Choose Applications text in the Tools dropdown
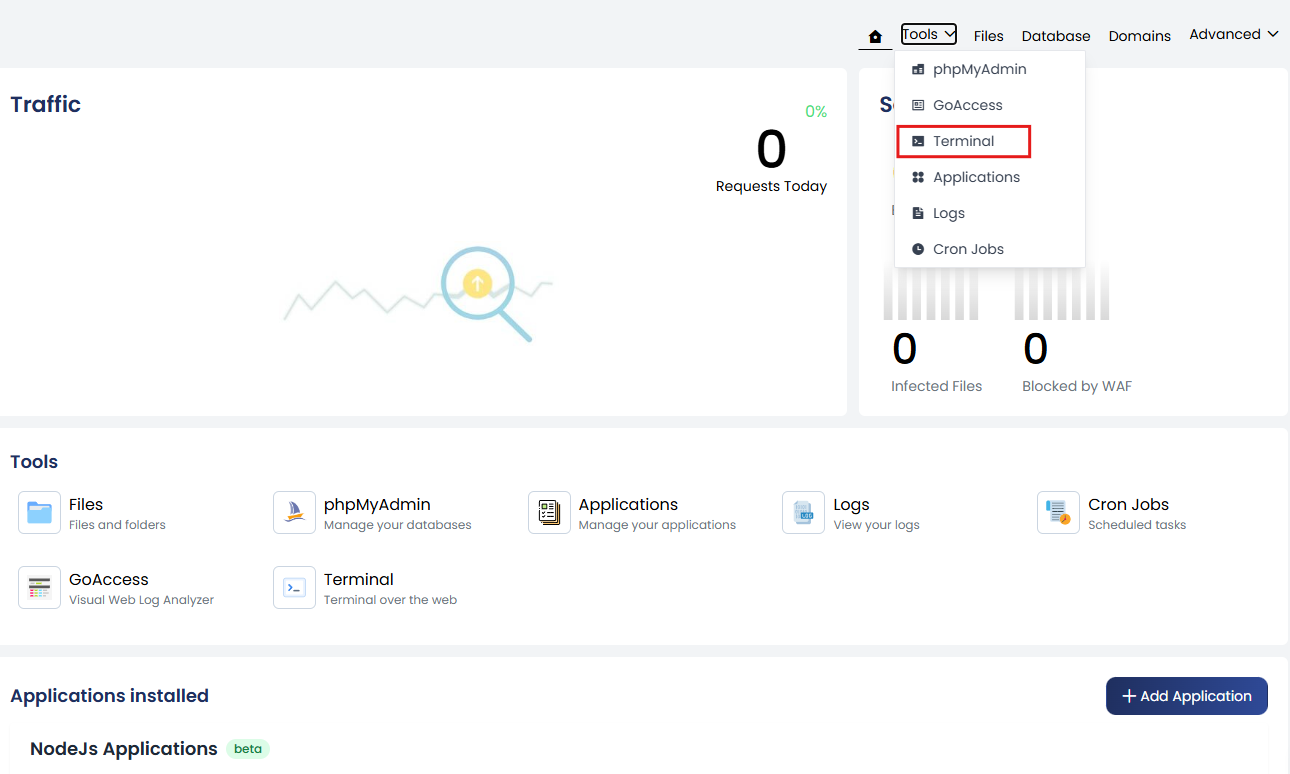Image resolution: width=1290 pixels, height=774 pixels. click(x=977, y=177)
